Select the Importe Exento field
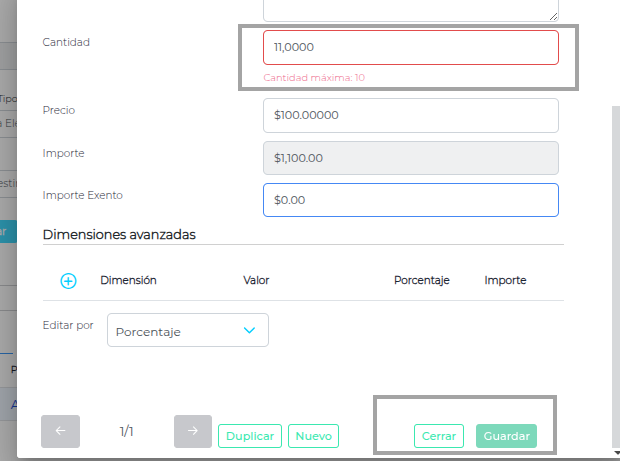Image resolution: width=620 pixels, height=461 pixels. pyautogui.click(x=410, y=200)
